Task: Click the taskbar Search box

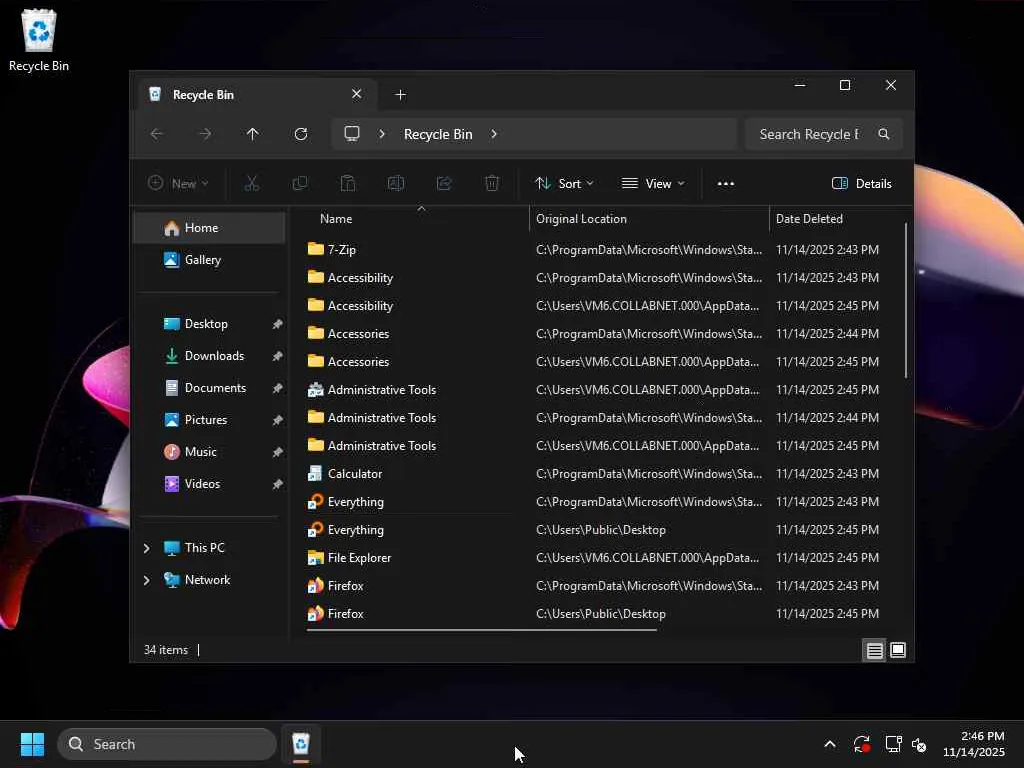Action: click(x=167, y=744)
